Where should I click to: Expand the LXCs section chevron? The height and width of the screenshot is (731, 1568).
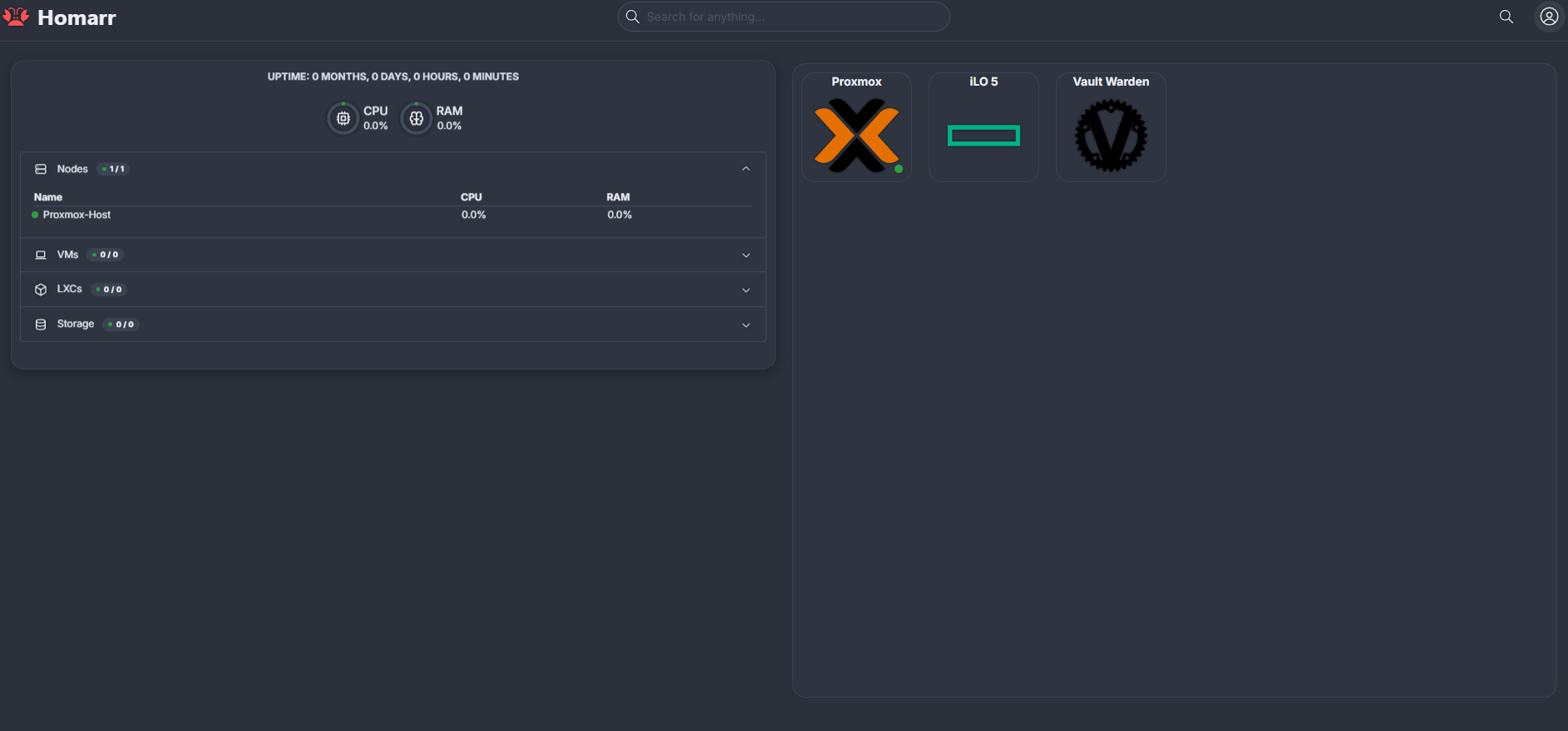click(x=746, y=290)
